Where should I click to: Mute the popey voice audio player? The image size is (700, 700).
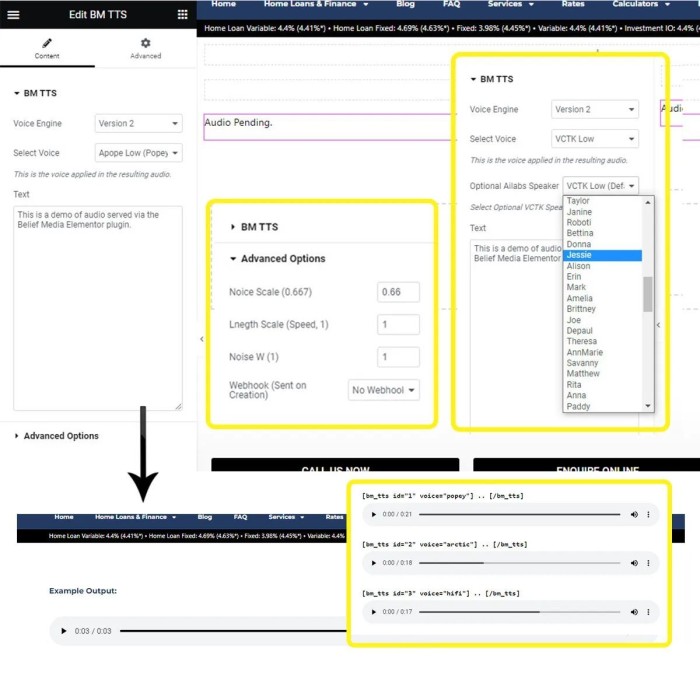coord(634,514)
